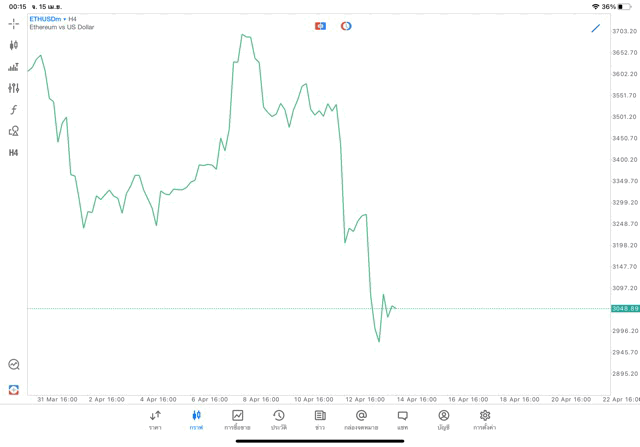Open the H4 timeframe selector
Screen dimensions: 640x447
pos(14,153)
